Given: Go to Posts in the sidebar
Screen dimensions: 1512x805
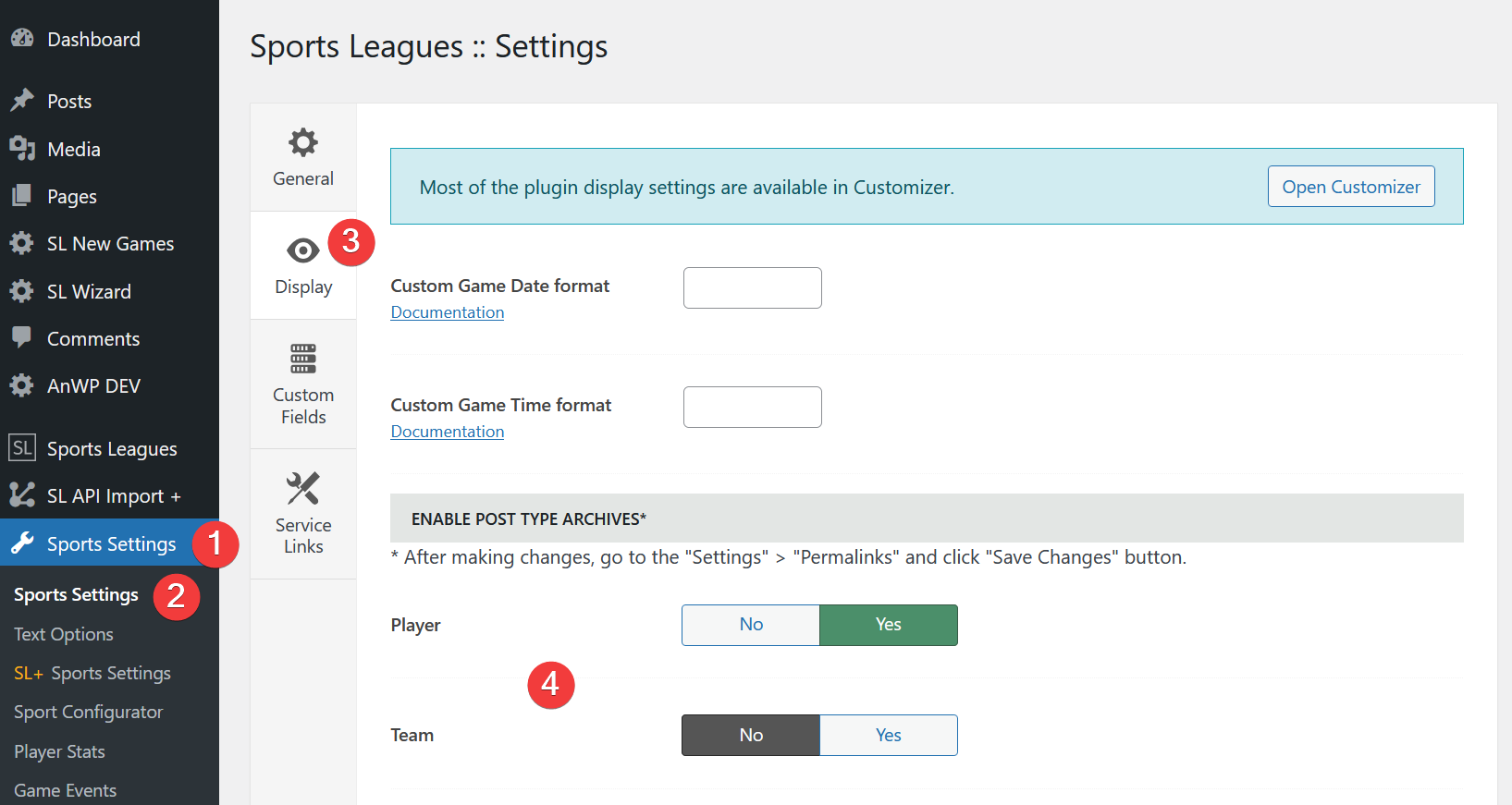Looking at the screenshot, I should pos(109,101).
